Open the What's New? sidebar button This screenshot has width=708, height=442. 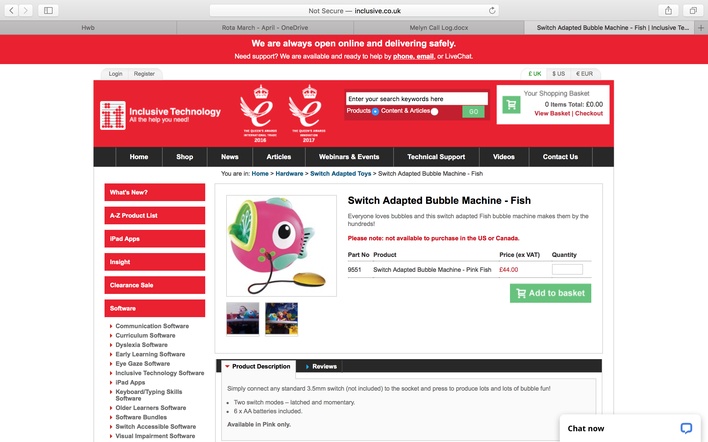click(x=154, y=192)
